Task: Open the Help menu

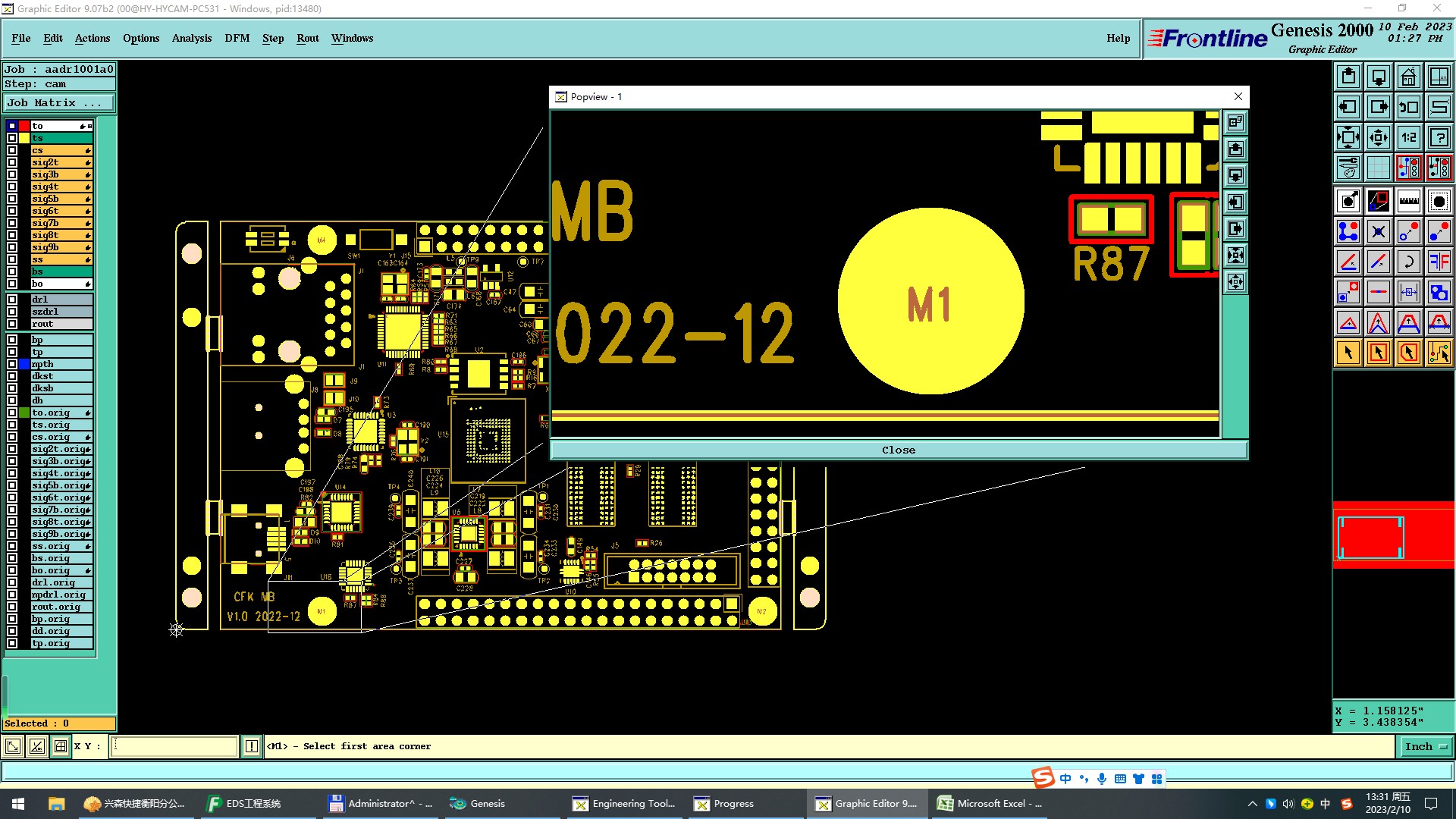Action: point(1118,38)
